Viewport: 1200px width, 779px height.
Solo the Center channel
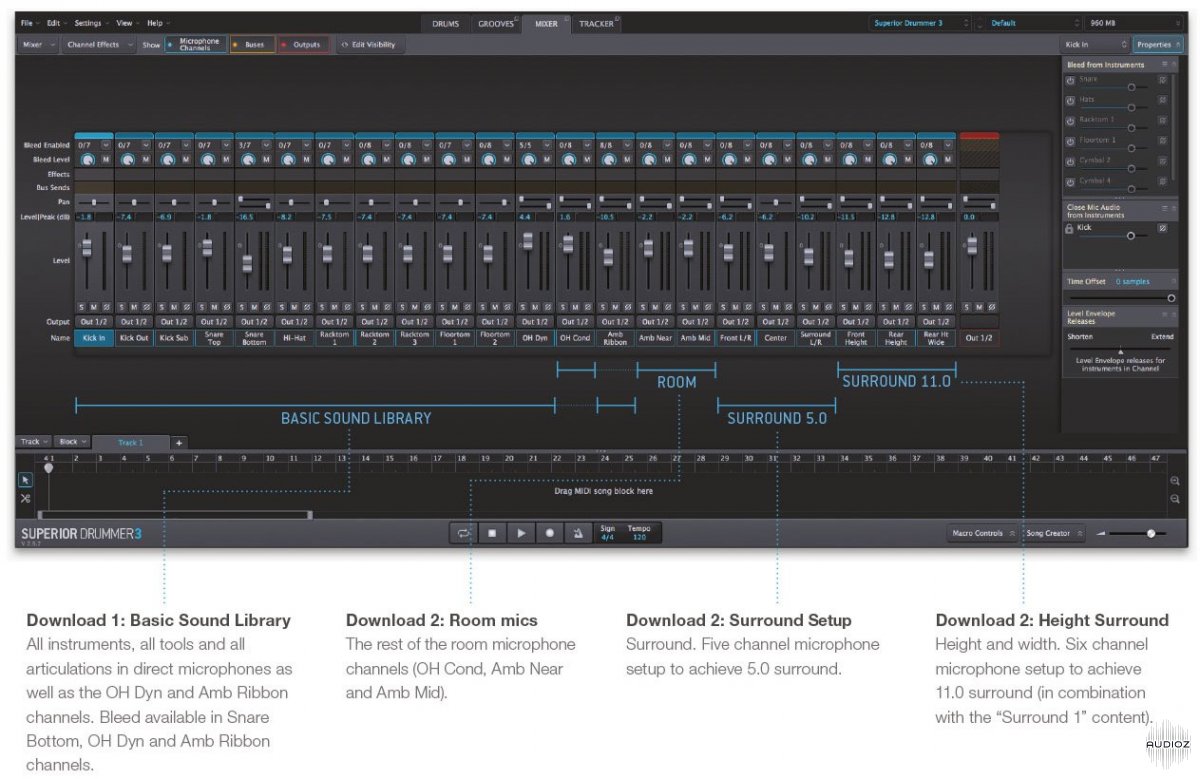coord(761,307)
